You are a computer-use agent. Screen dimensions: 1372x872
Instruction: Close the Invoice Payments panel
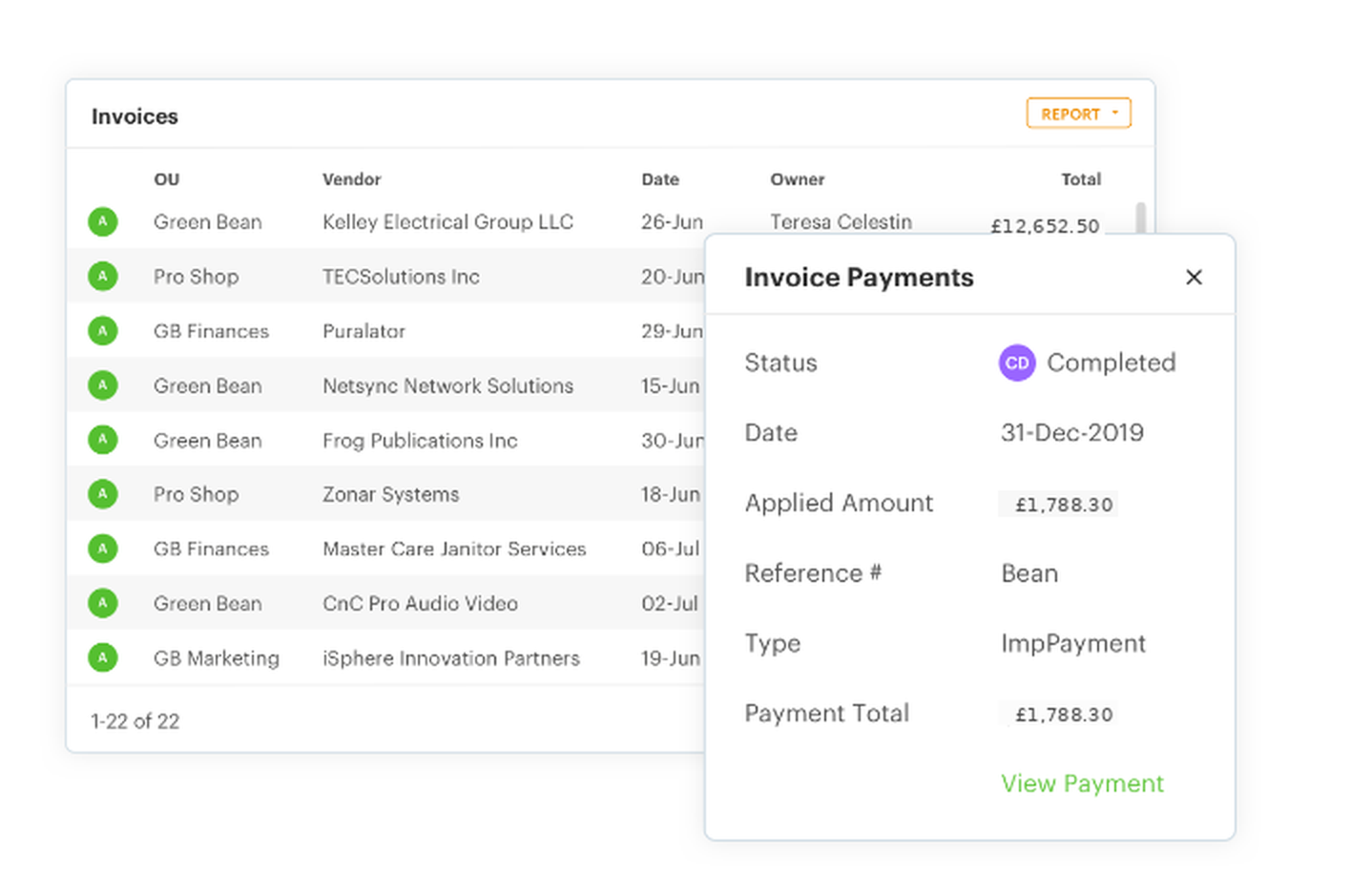point(1194,278)
